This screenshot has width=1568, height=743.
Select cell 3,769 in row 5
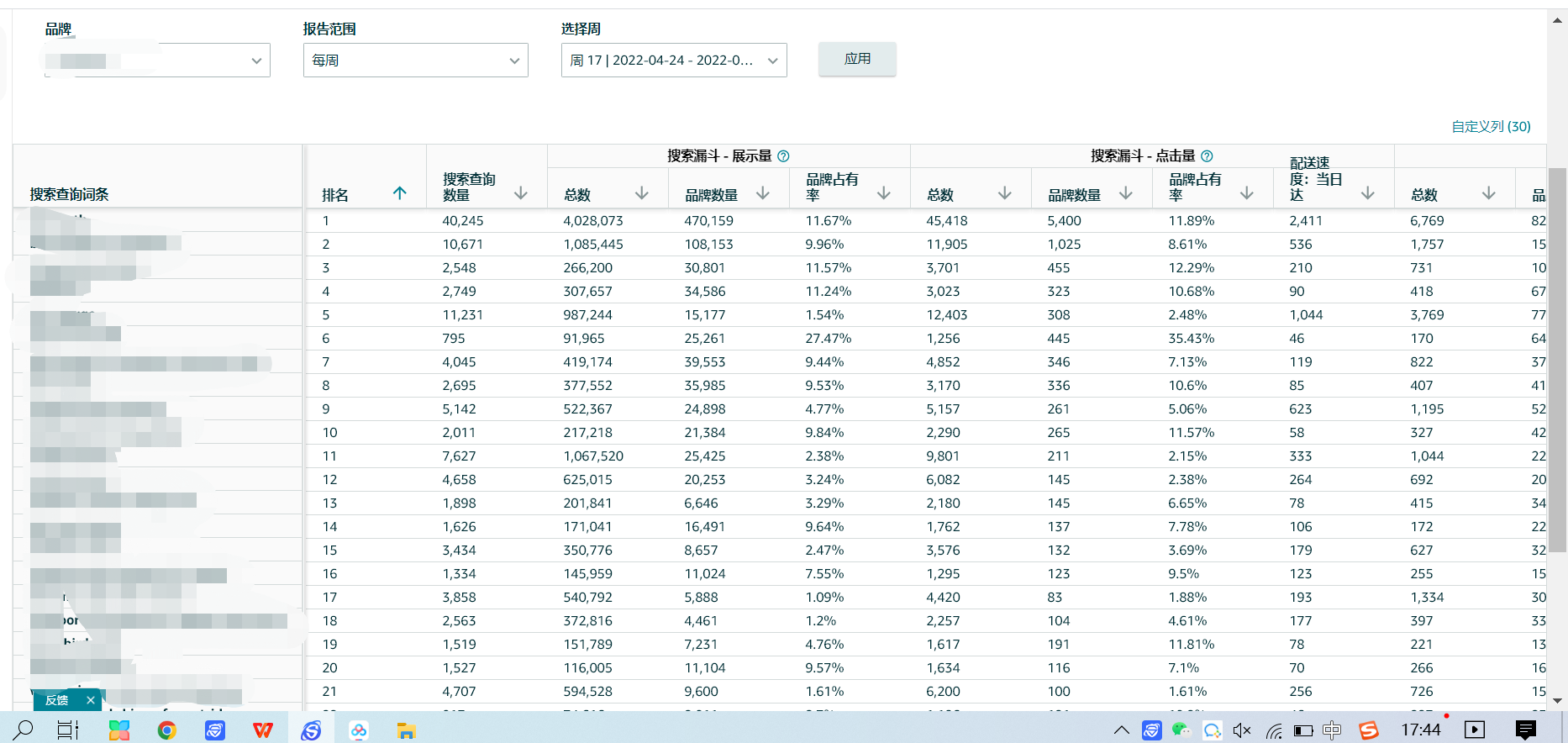[1427, 315]
